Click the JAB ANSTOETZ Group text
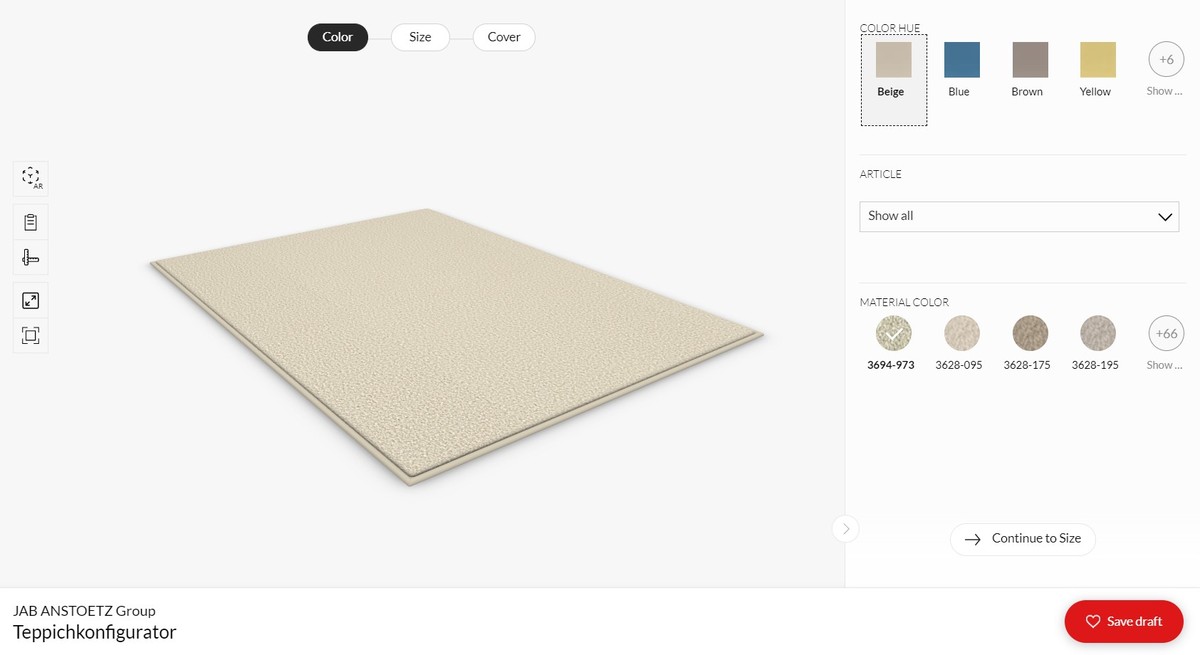This screenshot has height=655, width=1200. coord(84,610)
